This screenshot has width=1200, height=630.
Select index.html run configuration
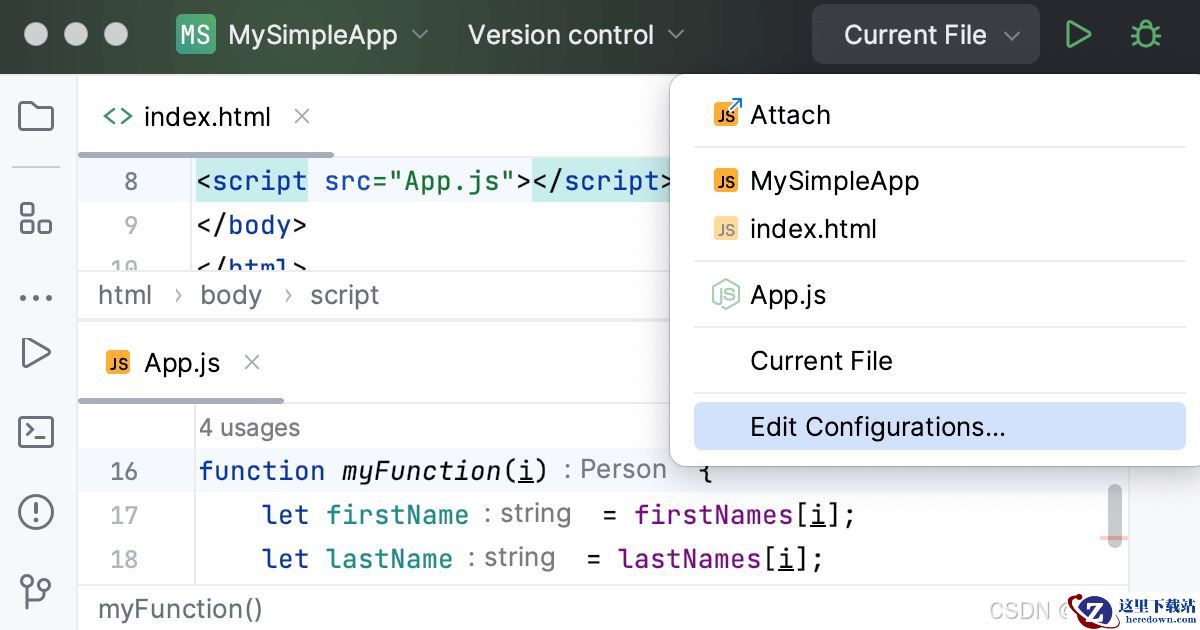click(x=940, y=229)
